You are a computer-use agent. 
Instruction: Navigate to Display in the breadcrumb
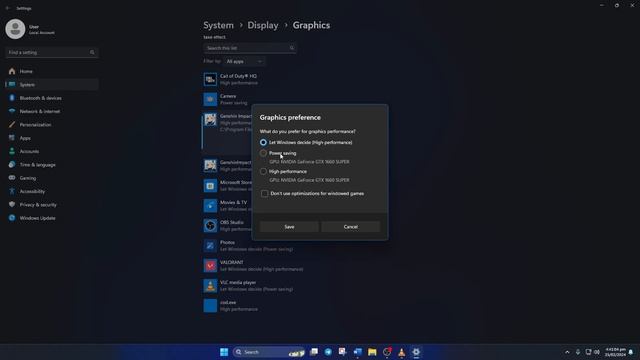[x=263, y=25]
